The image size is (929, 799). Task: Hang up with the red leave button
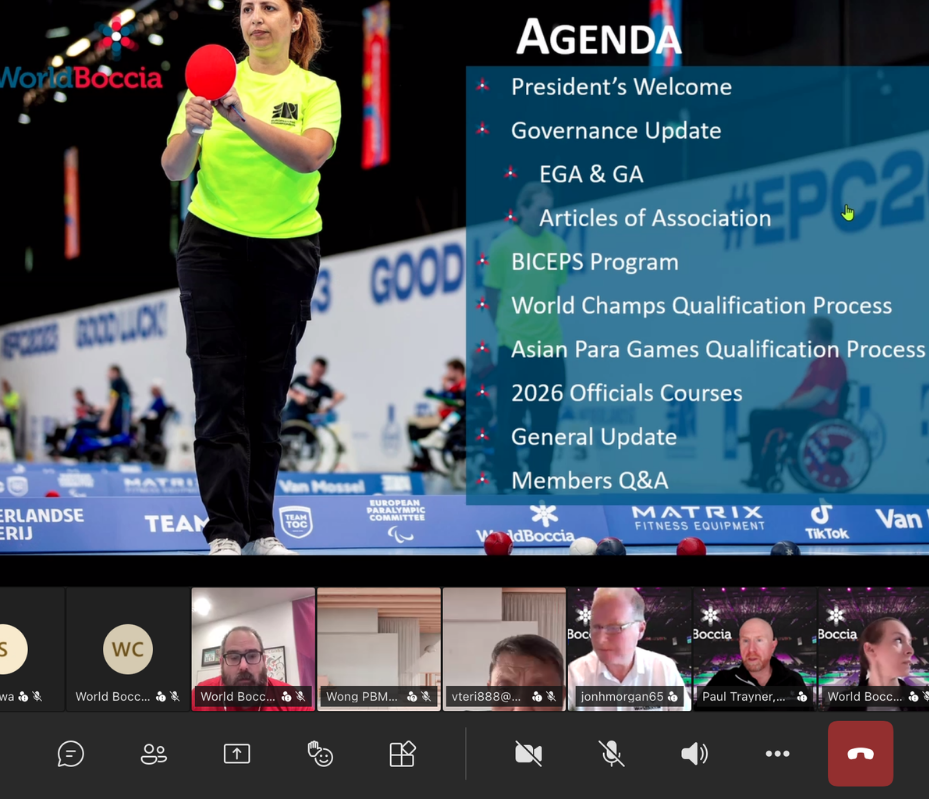[860, 754]
